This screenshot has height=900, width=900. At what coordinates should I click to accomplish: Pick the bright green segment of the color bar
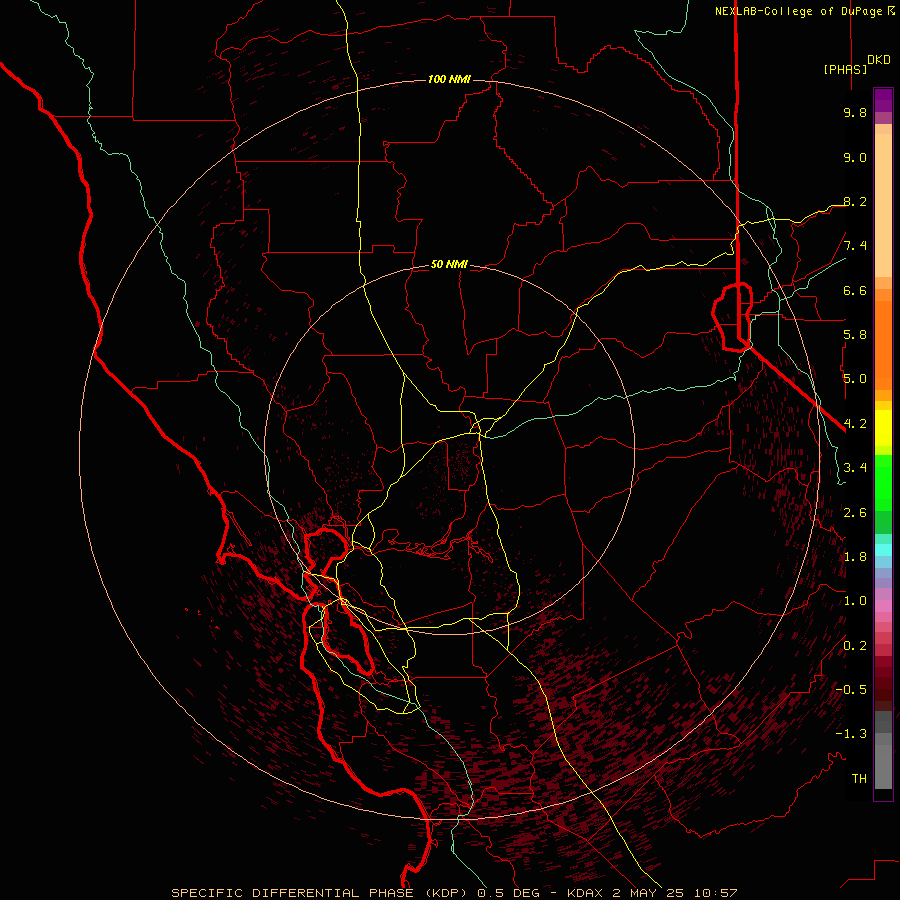tap(883, 482)
